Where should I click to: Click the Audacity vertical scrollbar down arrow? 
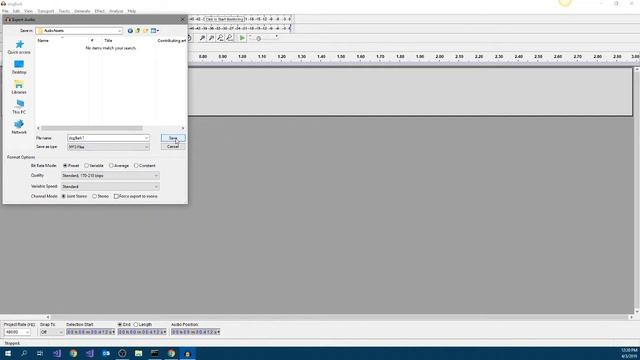pyautogui.click(x=637, y=312)
